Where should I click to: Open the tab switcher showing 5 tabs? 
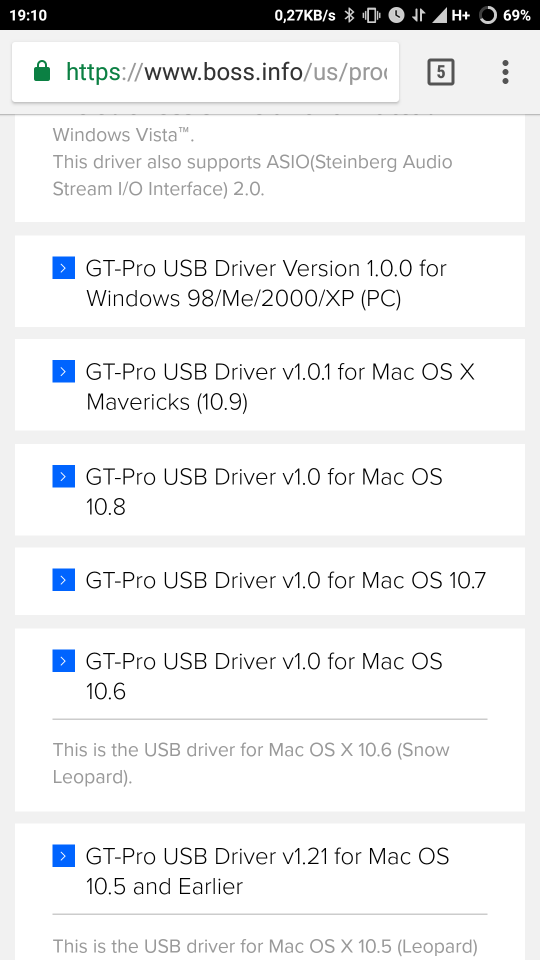point(441,72)
